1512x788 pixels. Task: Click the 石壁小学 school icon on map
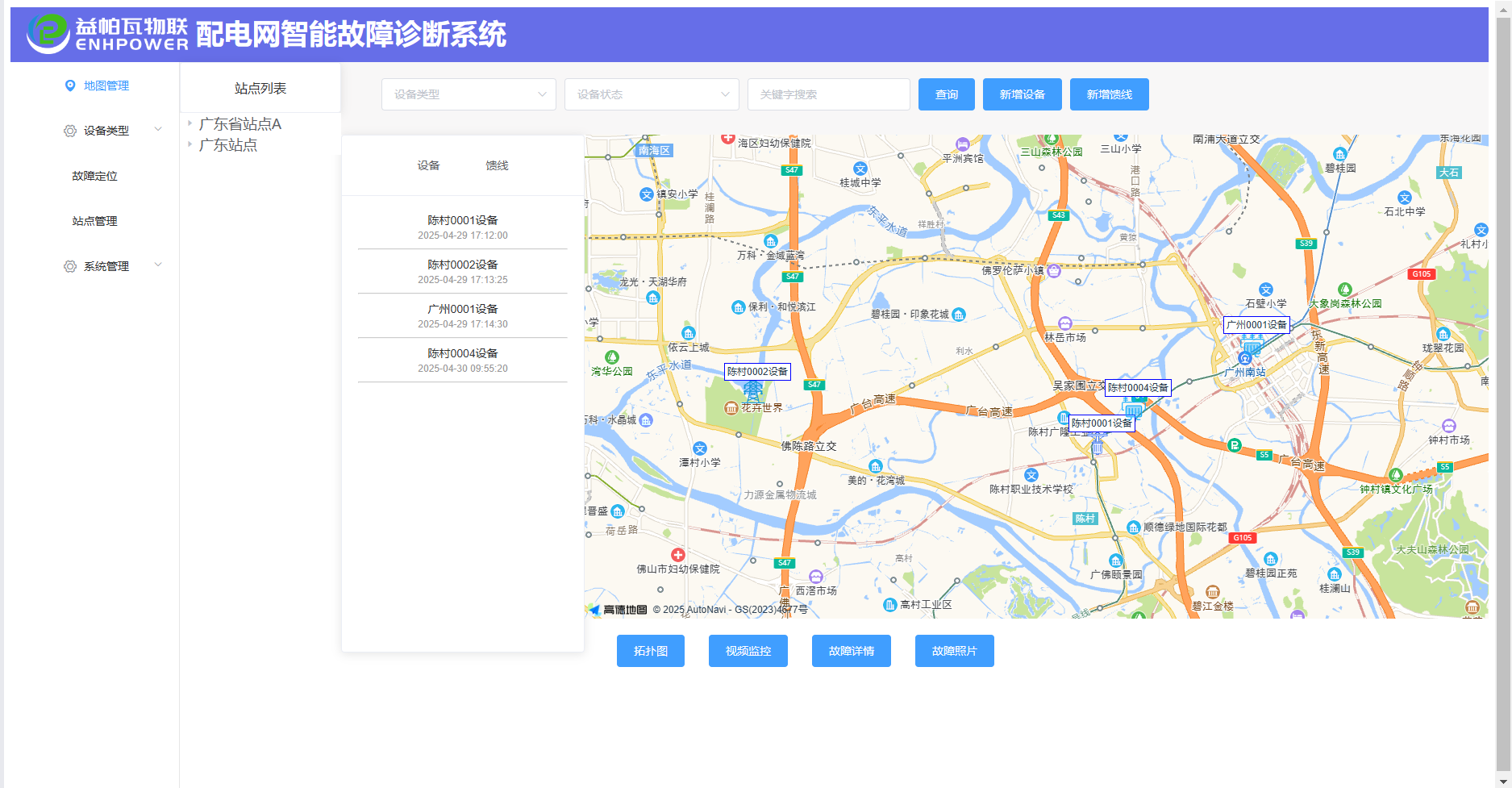click(x=1266, y=290)
